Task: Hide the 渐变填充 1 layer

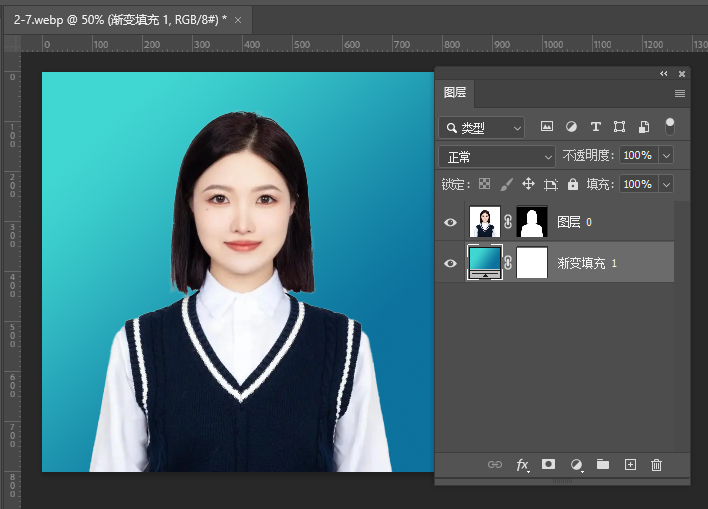Action: 450,263
